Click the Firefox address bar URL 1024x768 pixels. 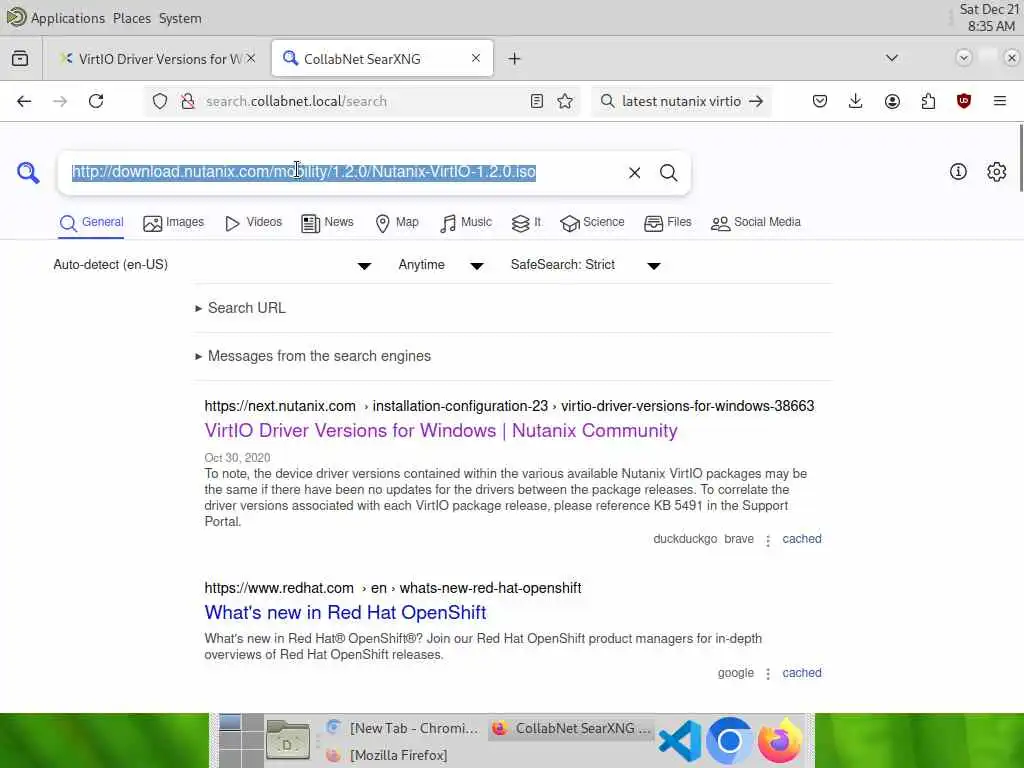[x=296, y=102]
